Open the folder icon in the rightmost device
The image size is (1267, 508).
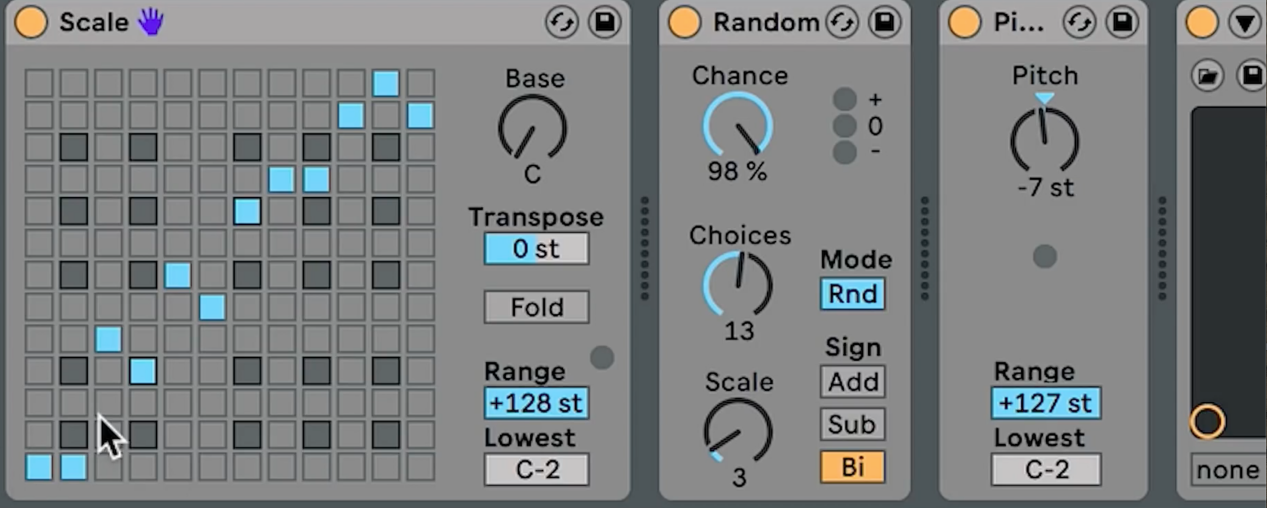pos(1207,74)
